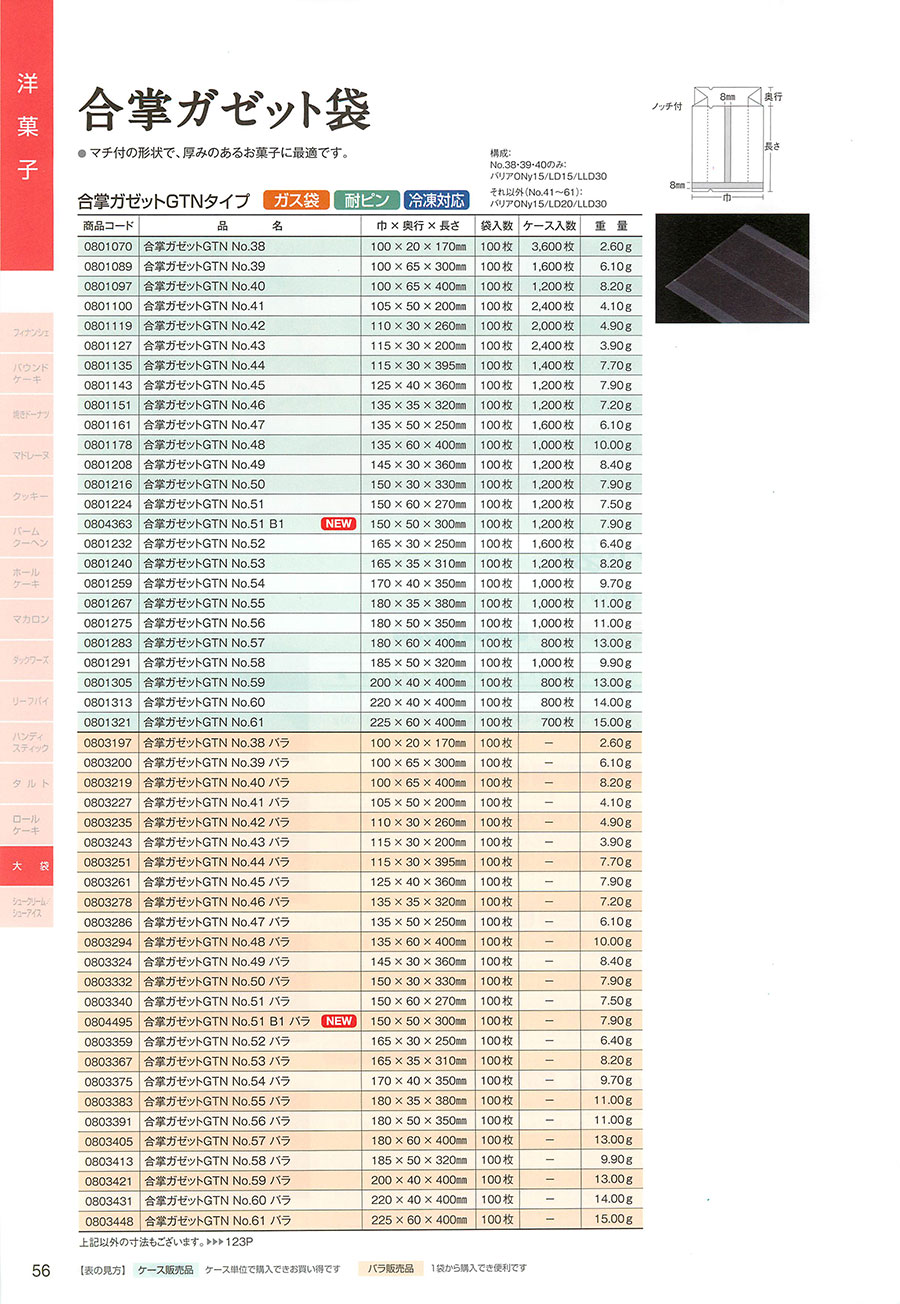Screen dimensions: 900x1304
Task: Click the green 耐ピン badge
Action: tap(367, 200)
